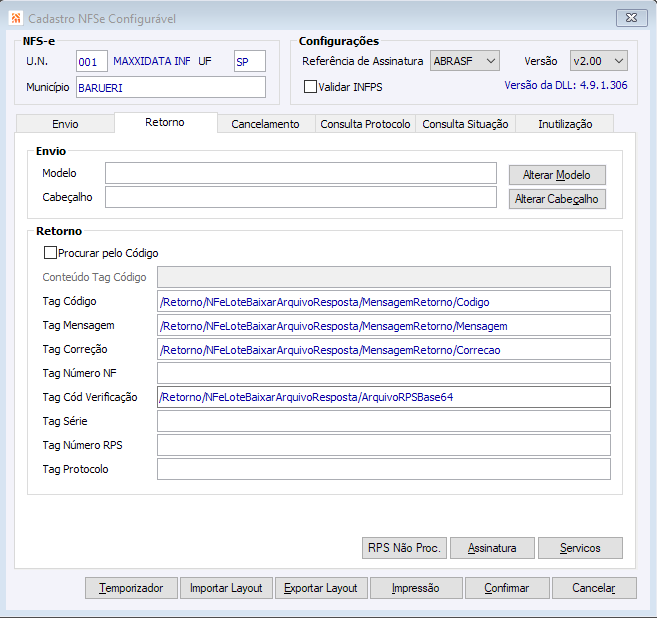Click the Importar Layout button
657x618 pixels.
click(x=226, y=588)
